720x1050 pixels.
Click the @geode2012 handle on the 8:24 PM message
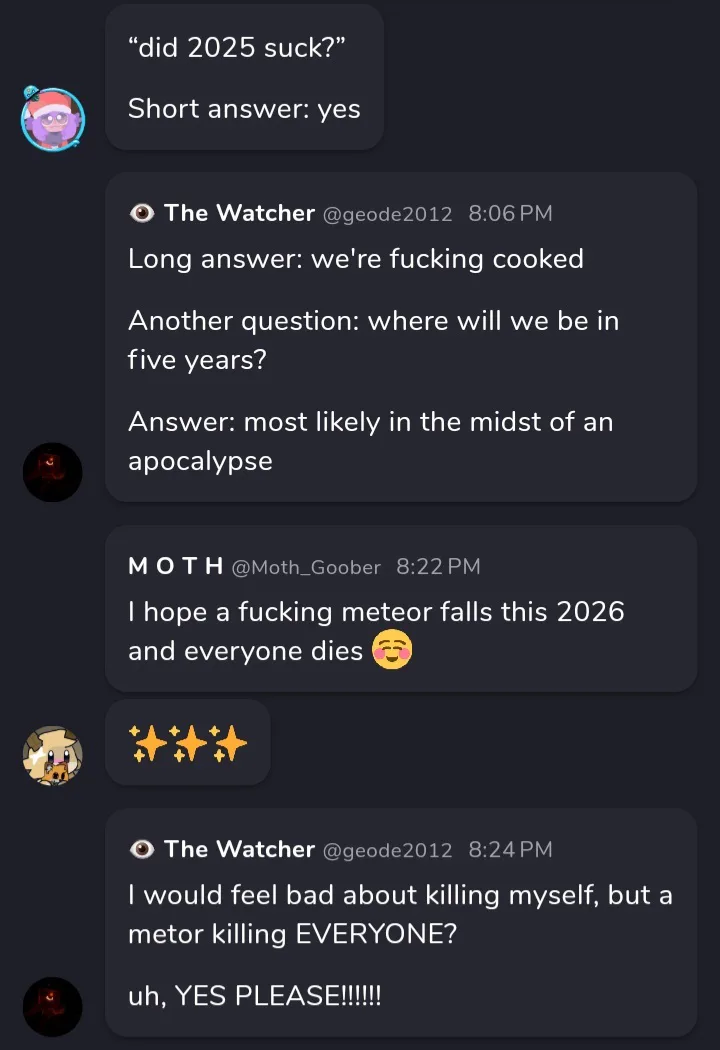tap(387, 850)
